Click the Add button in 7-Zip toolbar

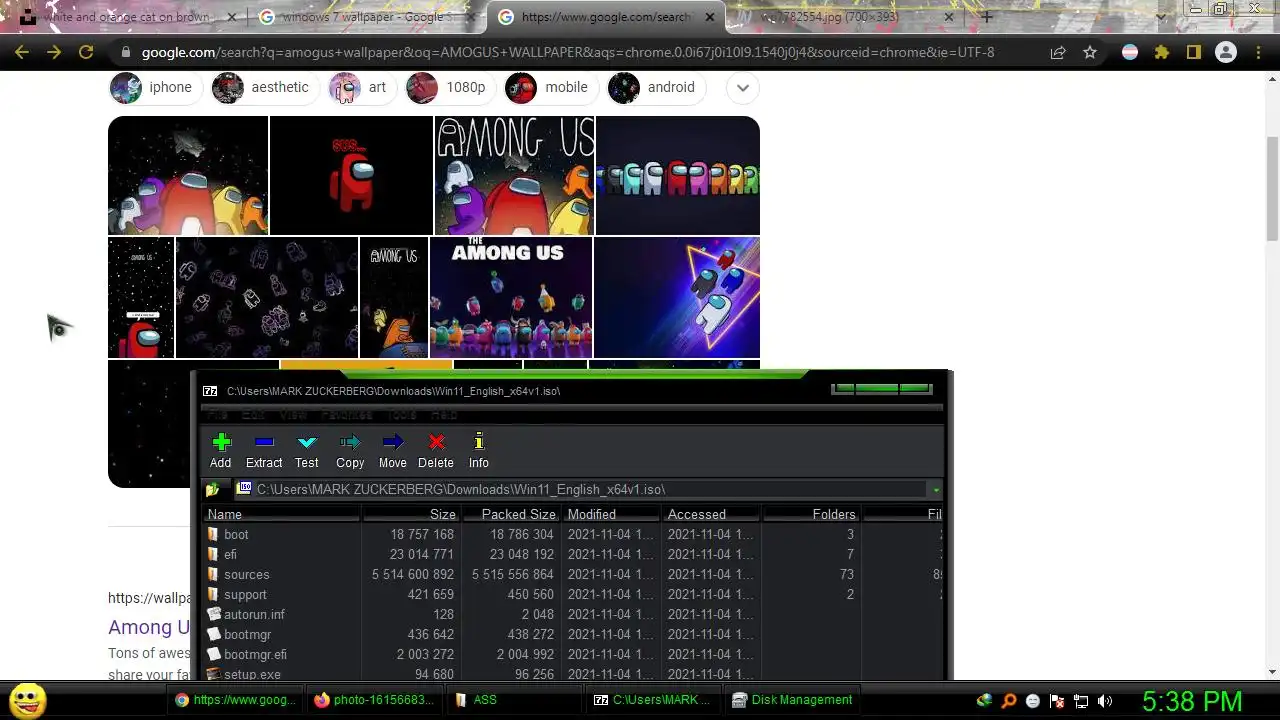pos(221,450)
